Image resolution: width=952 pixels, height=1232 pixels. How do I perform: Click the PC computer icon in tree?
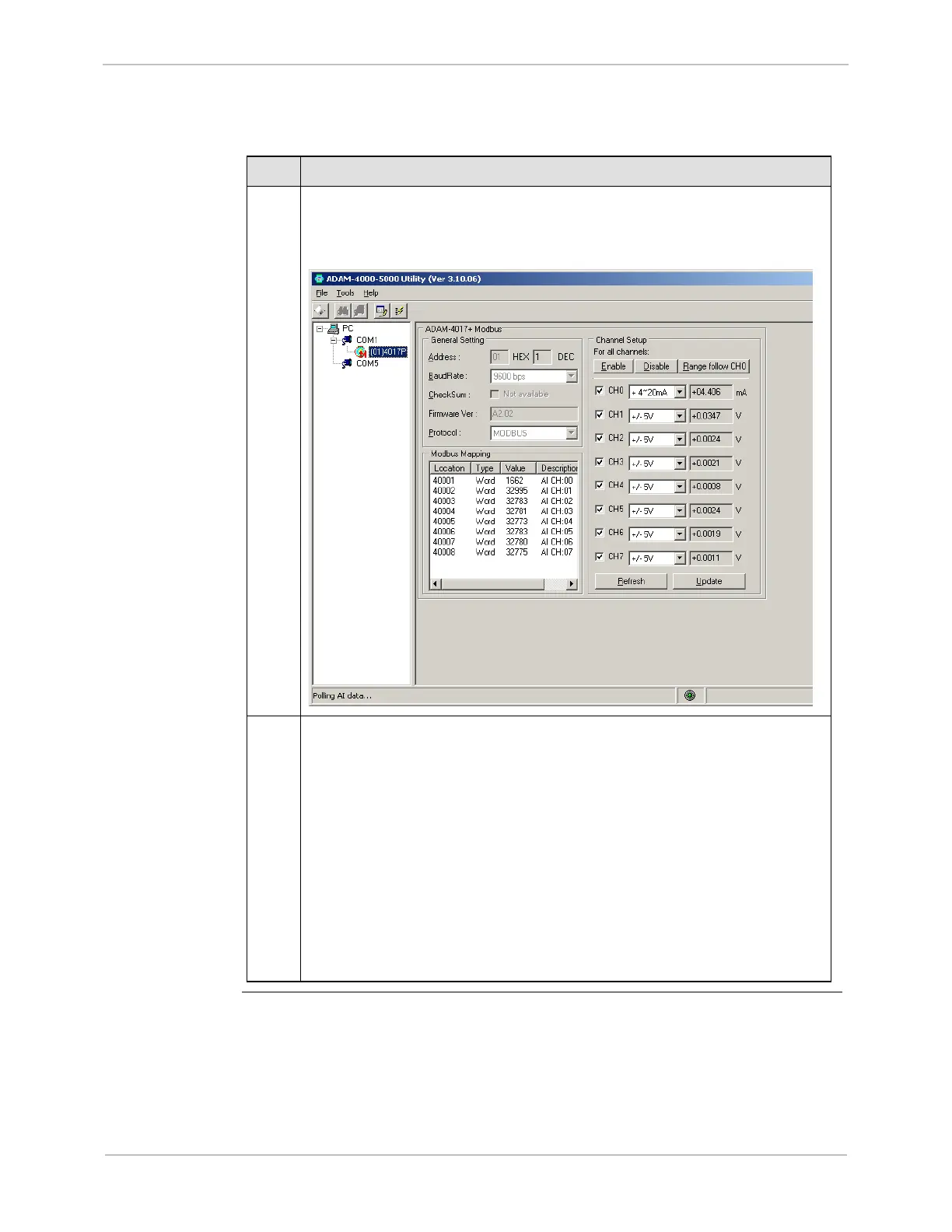tap(334, 329)
